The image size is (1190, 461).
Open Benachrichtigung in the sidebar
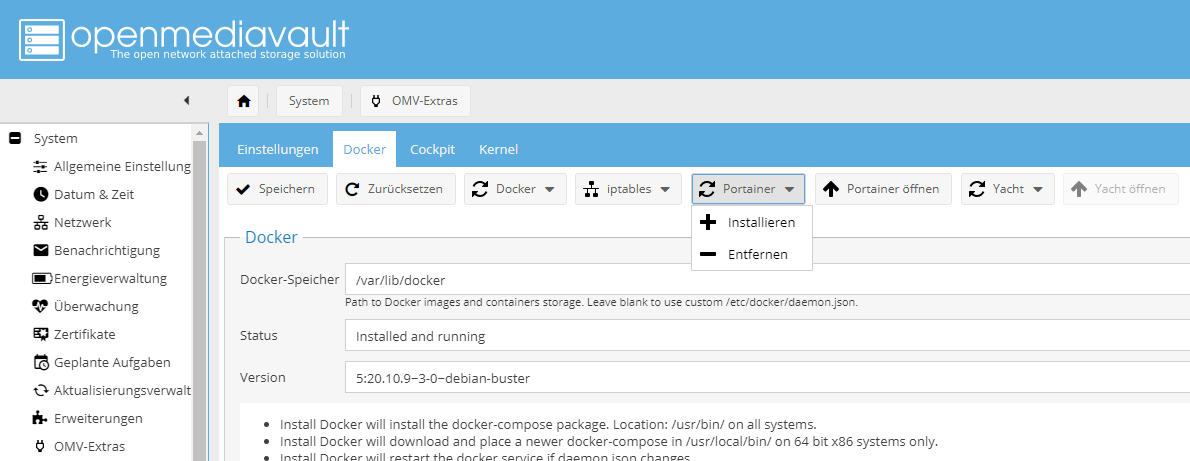pyautogui.click(x=106, y=250)
